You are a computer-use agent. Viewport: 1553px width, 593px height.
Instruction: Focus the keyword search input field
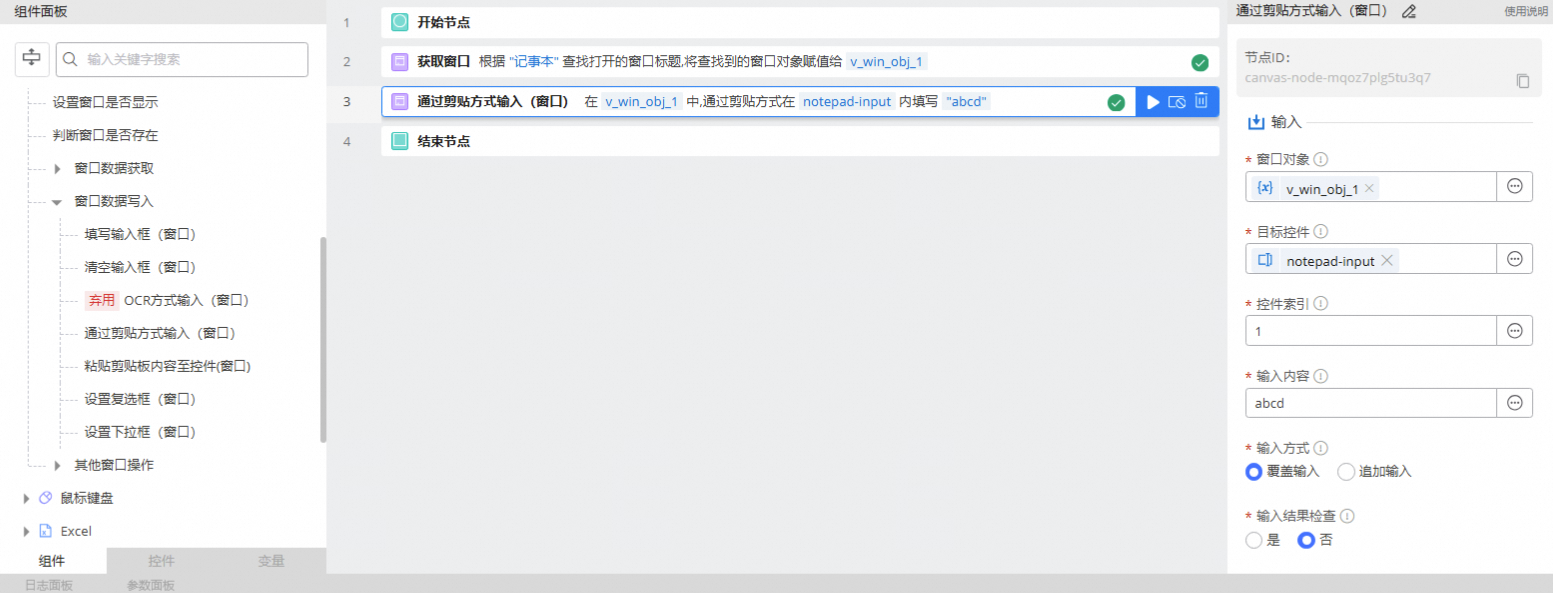[182, 60]
